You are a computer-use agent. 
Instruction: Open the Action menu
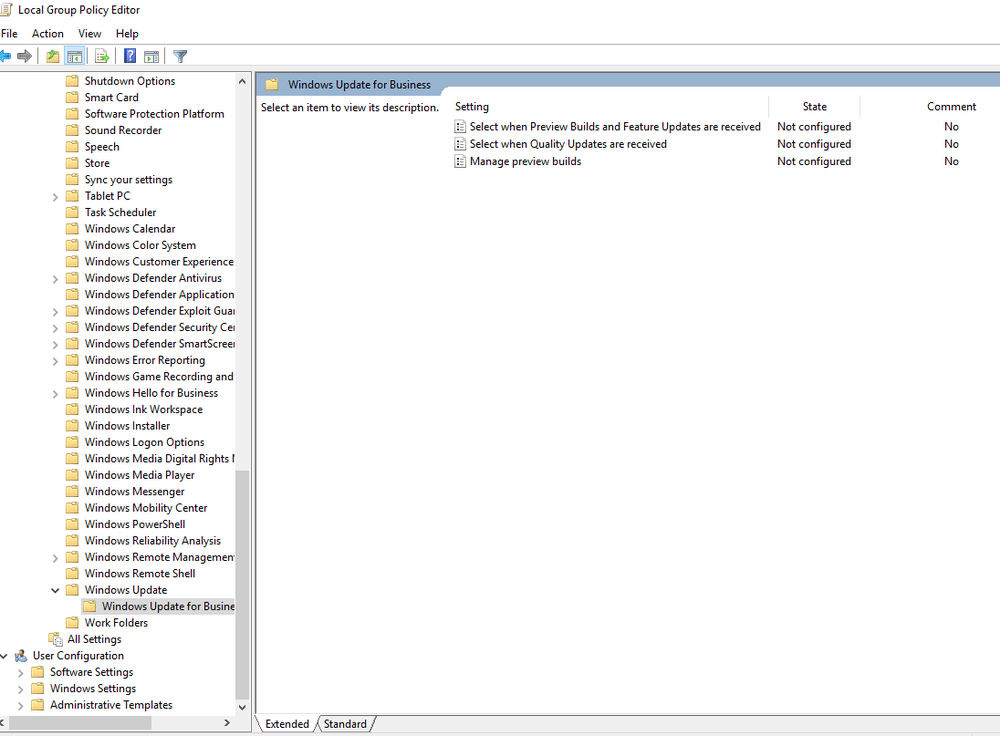tap(48, 33)
